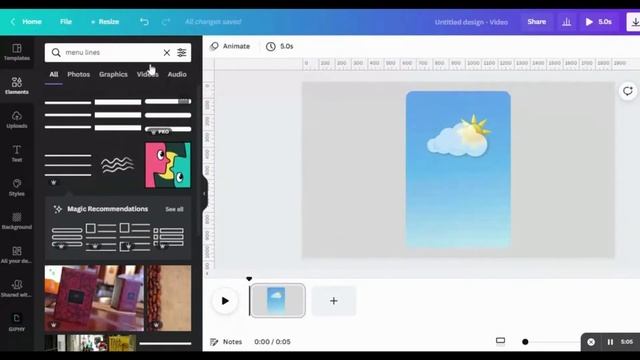The height and width of the screenshot is (360, 640).
Task: Open the Notes panel
Action: click(x=226, y=342)
